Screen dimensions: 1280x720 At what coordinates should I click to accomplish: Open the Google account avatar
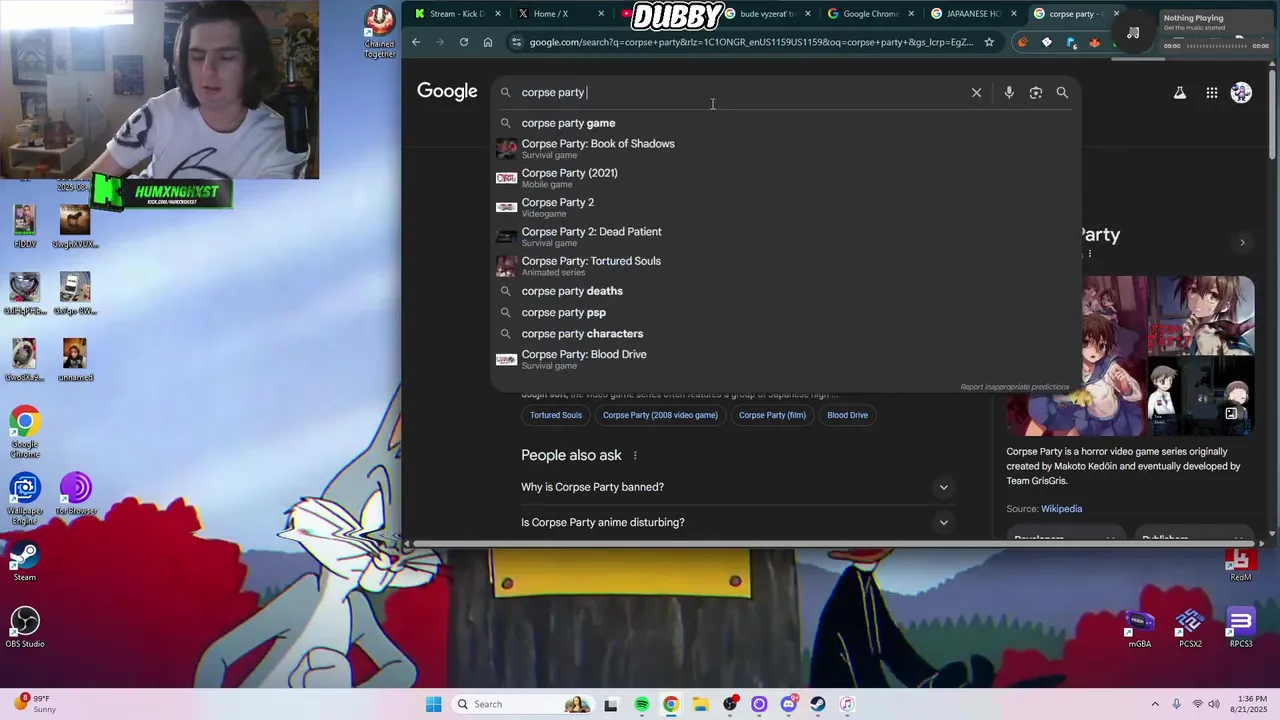[x=1241, y=92]
